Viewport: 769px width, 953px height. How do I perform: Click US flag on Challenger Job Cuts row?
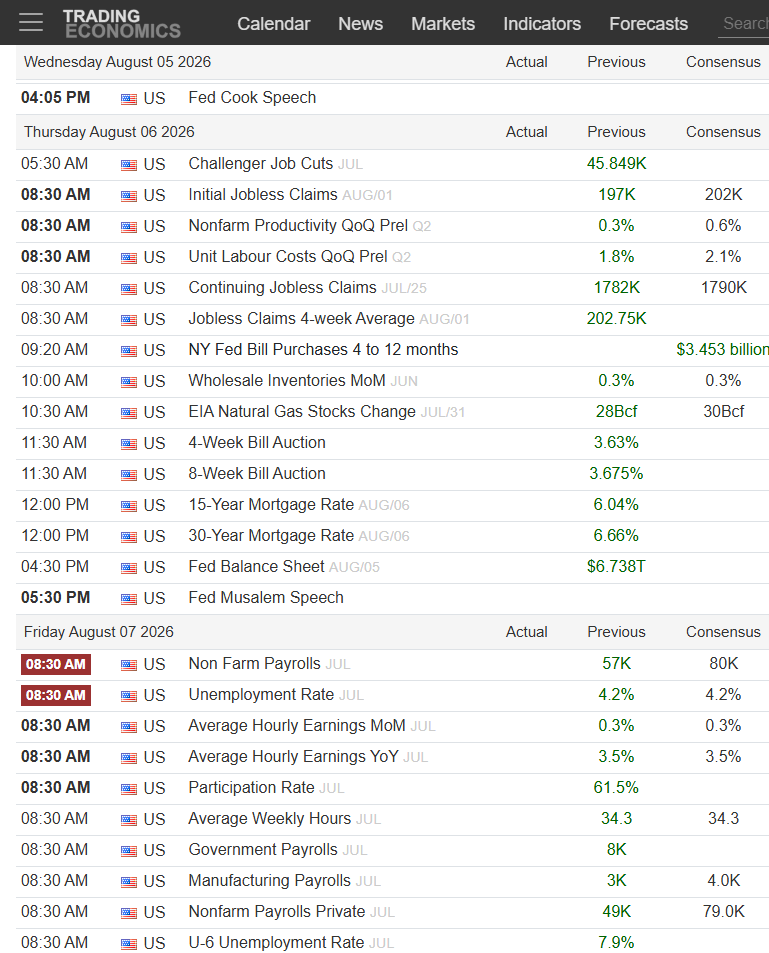coord(129,165)
